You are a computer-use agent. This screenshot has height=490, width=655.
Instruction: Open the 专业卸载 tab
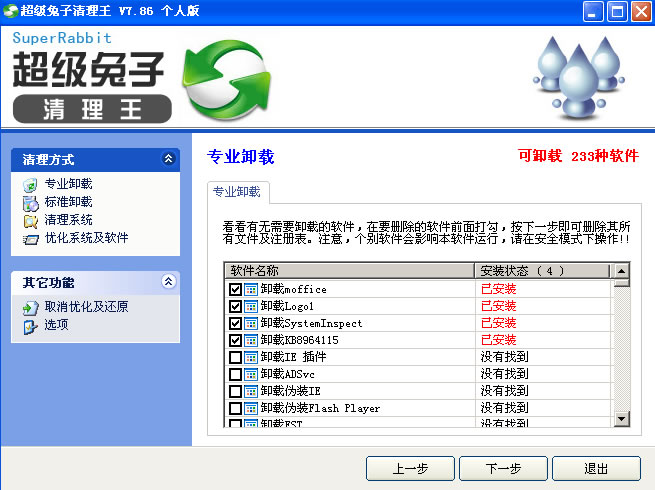click(237, 192)
